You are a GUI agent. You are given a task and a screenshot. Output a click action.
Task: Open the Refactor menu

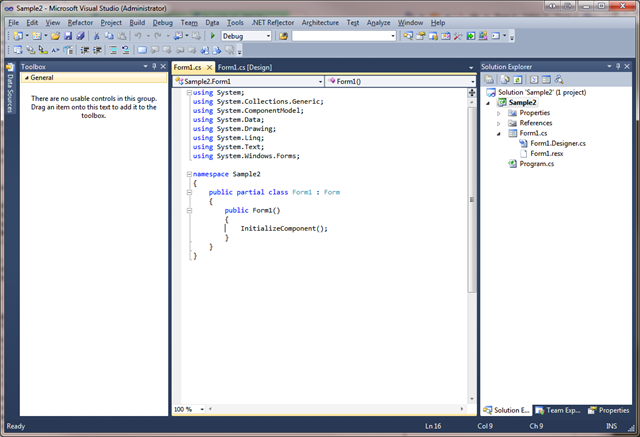point(80,22)
